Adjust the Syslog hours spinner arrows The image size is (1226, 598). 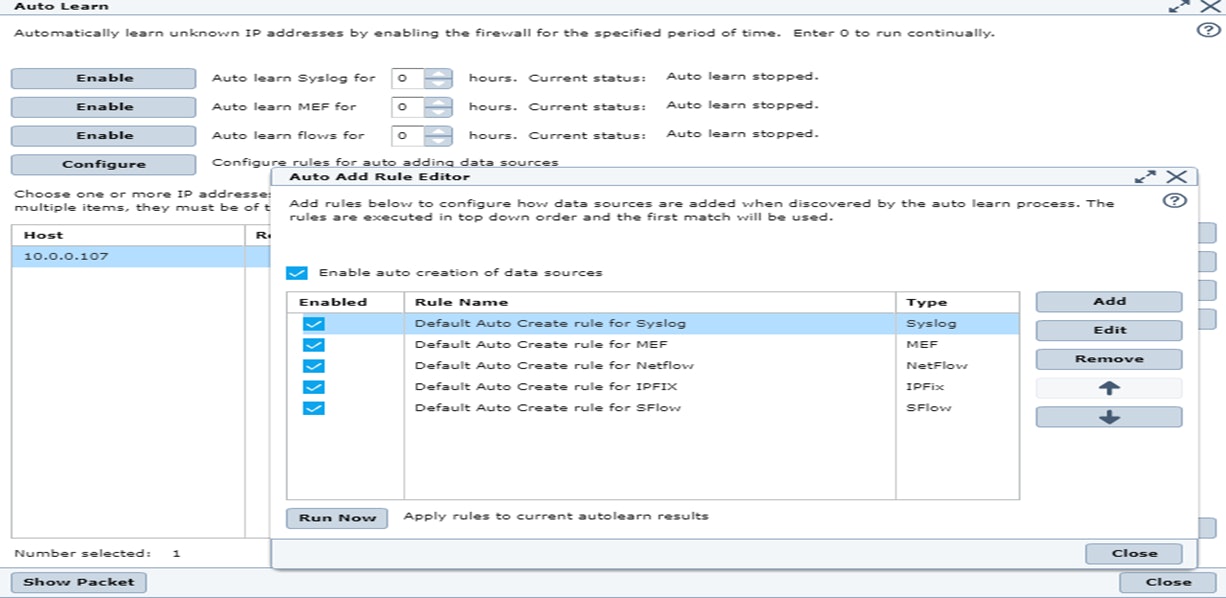(438, 78)
